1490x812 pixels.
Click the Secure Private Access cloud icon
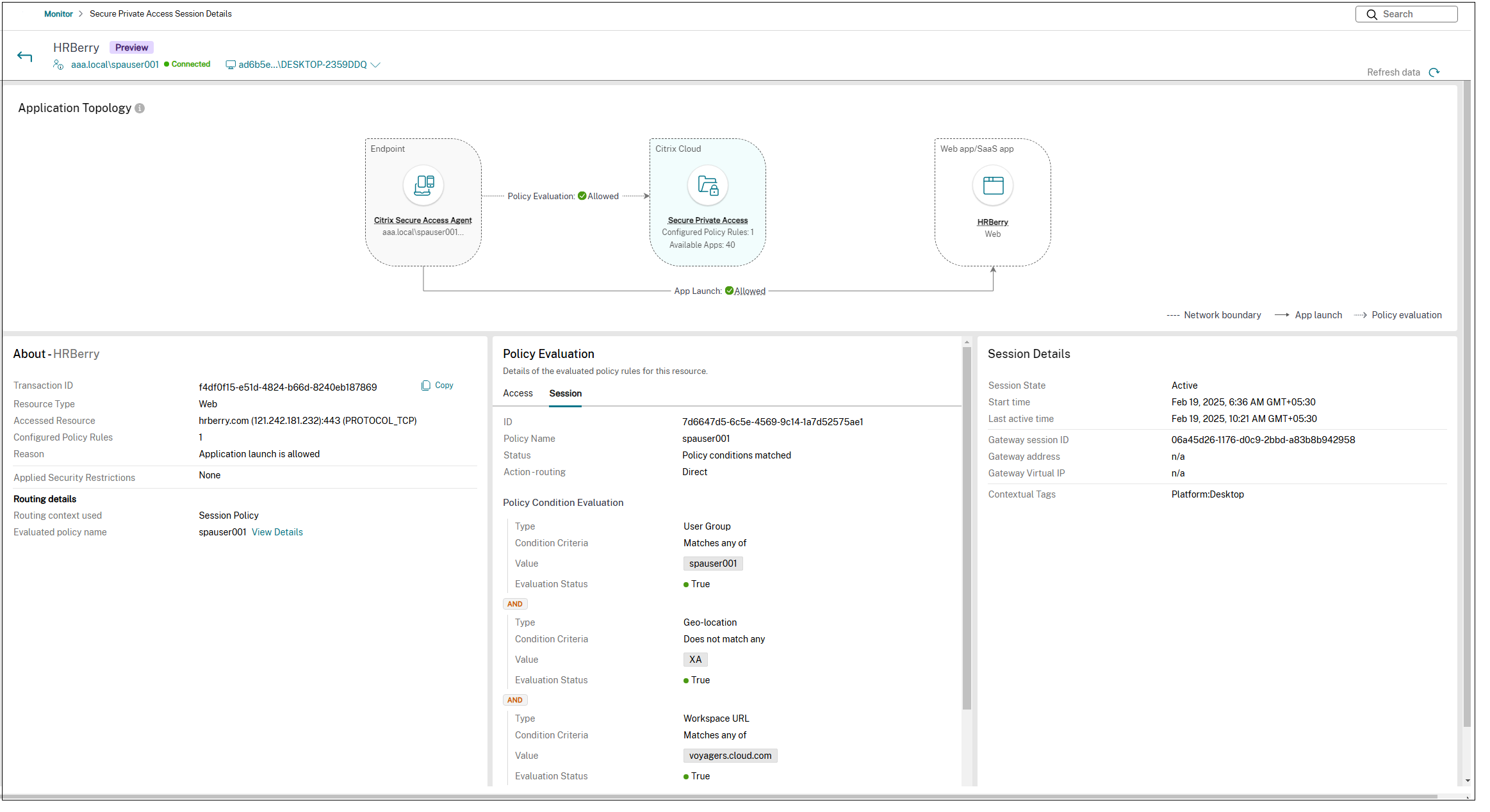point(708,186)
